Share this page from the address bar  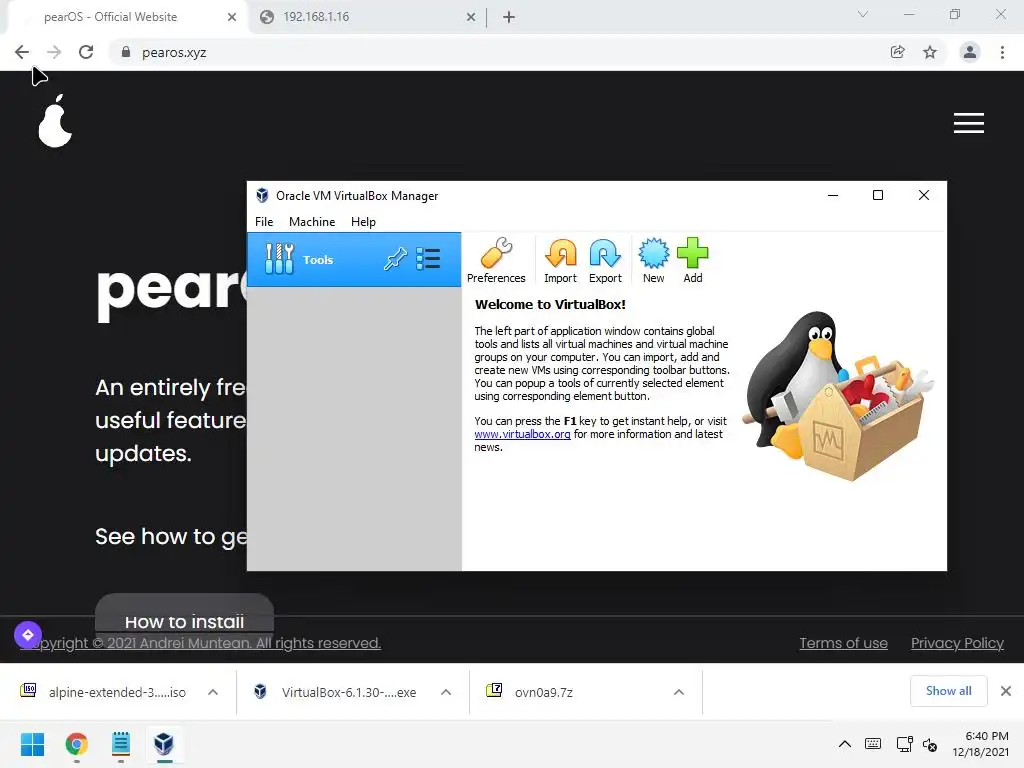[897, 52]
